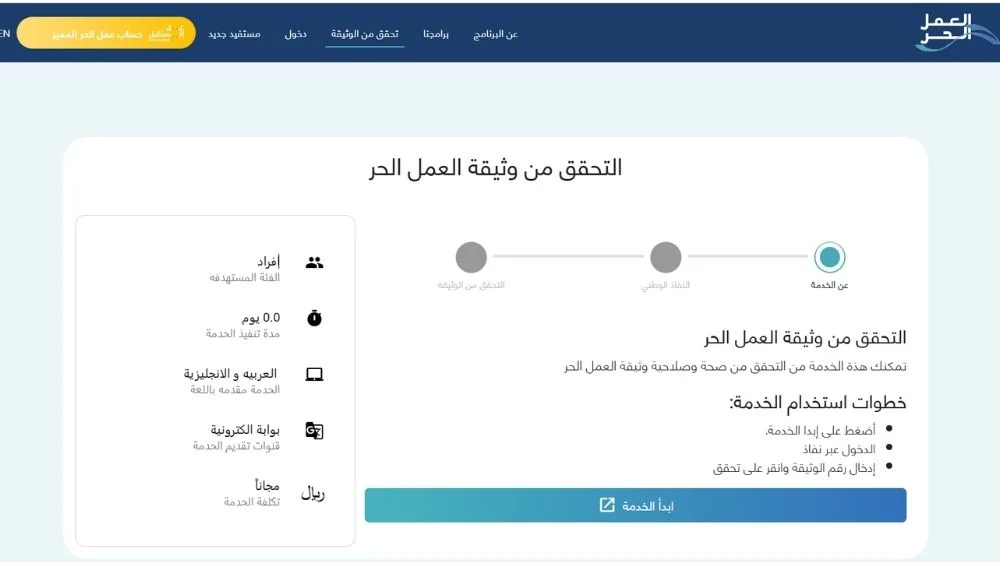Click the تكلفة الخدمة label
The height and width of the screenshot is (562, 1000).
[251, 502]
